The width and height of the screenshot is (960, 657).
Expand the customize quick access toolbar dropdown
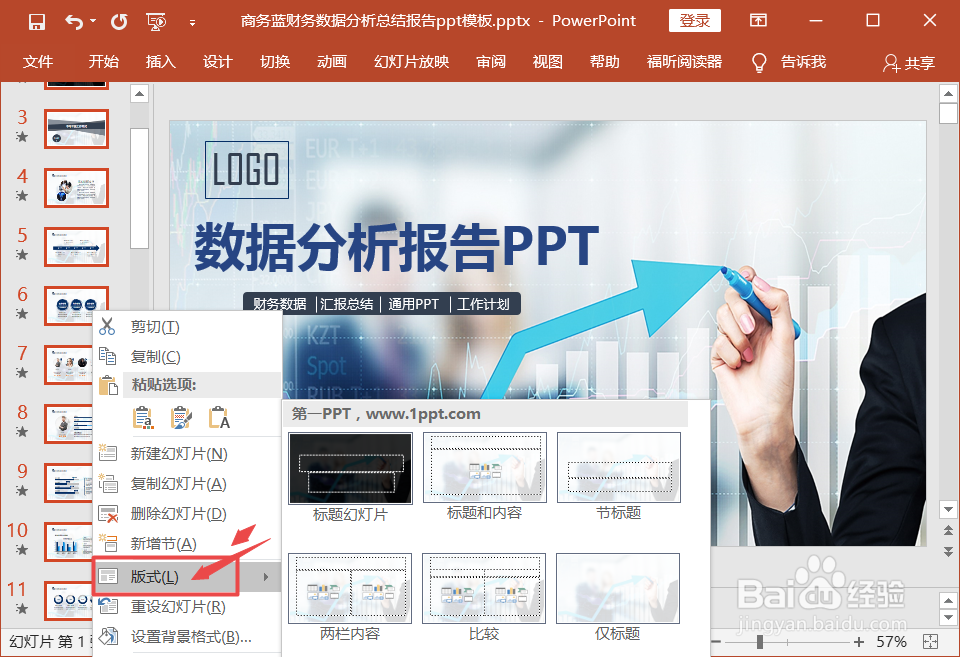[192, 23]
